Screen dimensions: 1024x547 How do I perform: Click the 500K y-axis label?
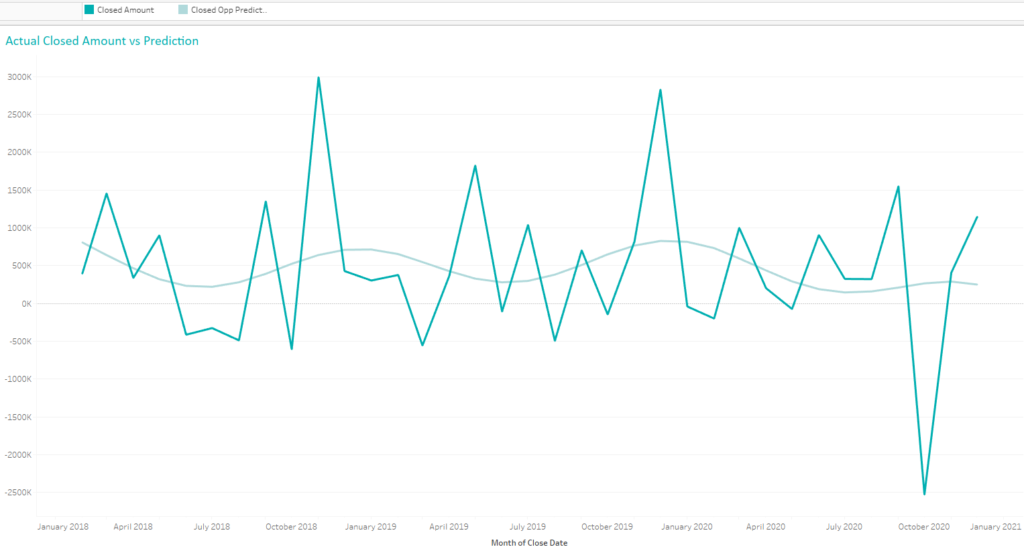click(x=22, y=266)
